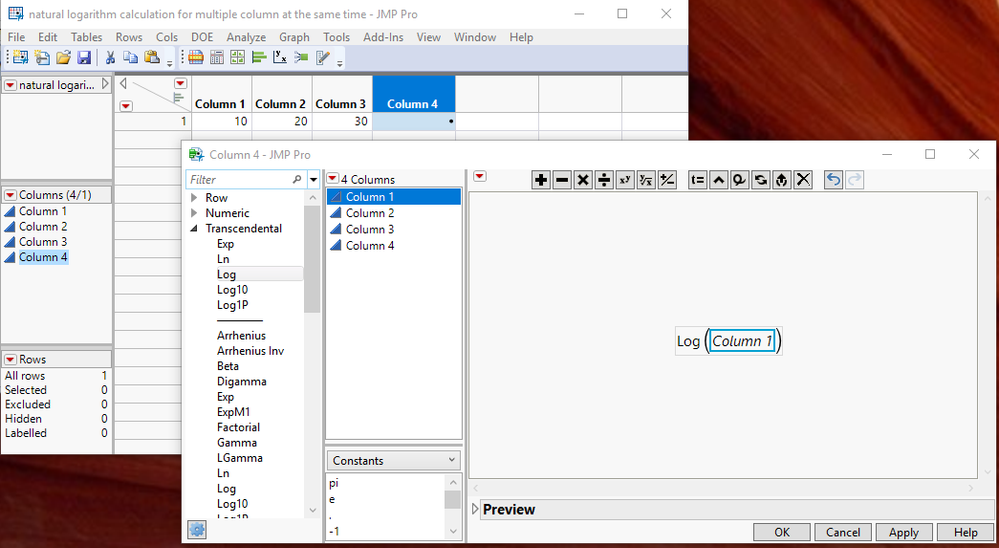
Task: Expand the Preview section
Action: (x=475, y=509)
